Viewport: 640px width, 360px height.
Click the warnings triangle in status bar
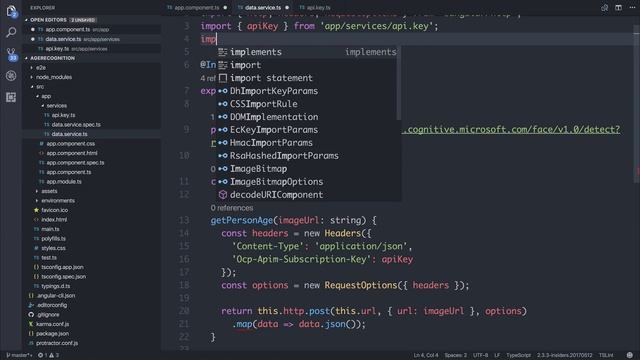tap(51, 355)
